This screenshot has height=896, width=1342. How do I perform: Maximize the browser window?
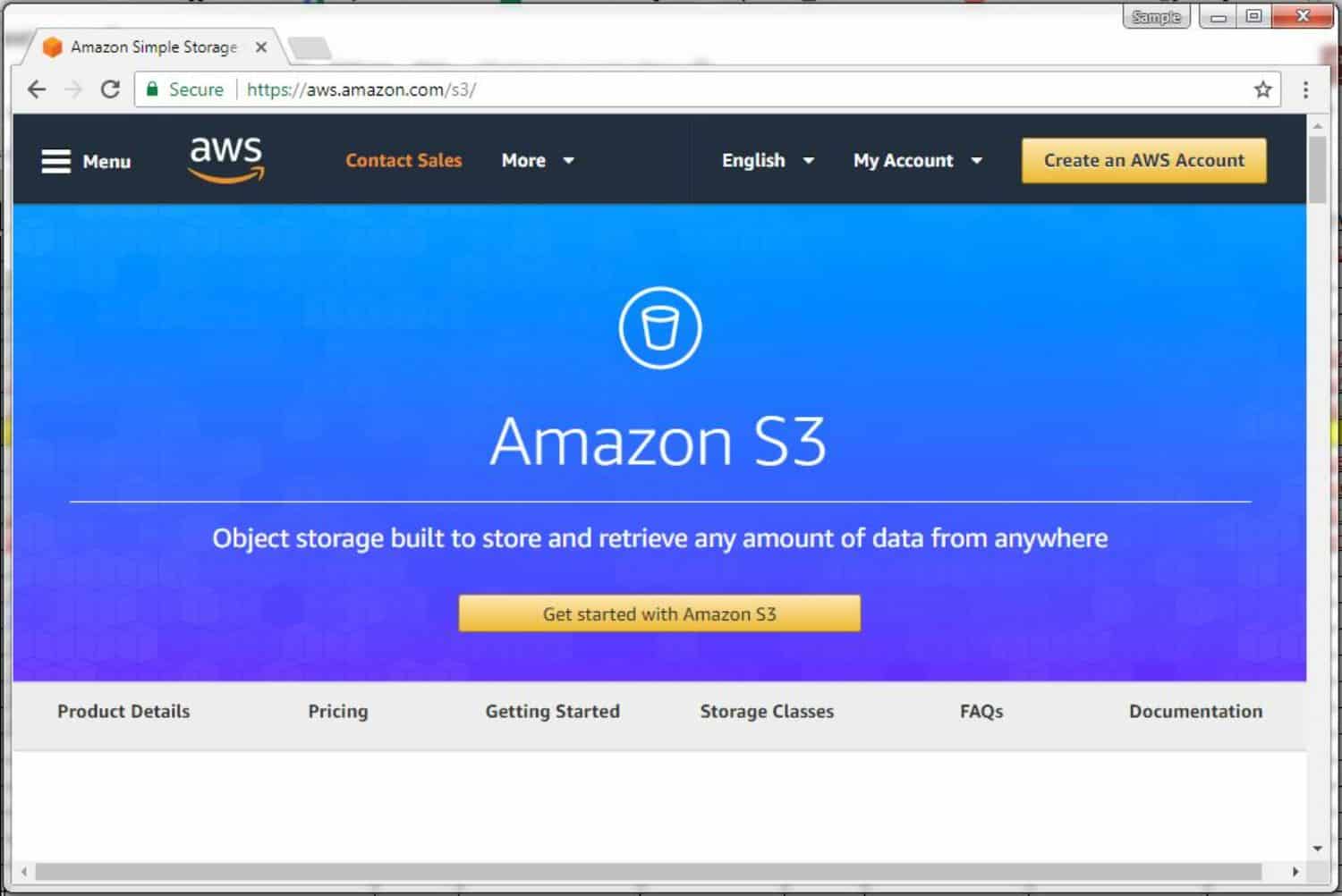1253,17
